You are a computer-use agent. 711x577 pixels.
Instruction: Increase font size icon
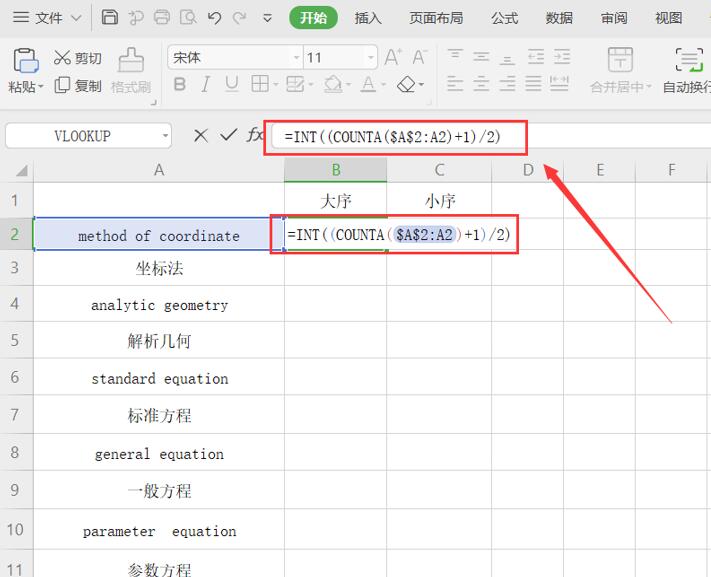click(x=393, y=57)
